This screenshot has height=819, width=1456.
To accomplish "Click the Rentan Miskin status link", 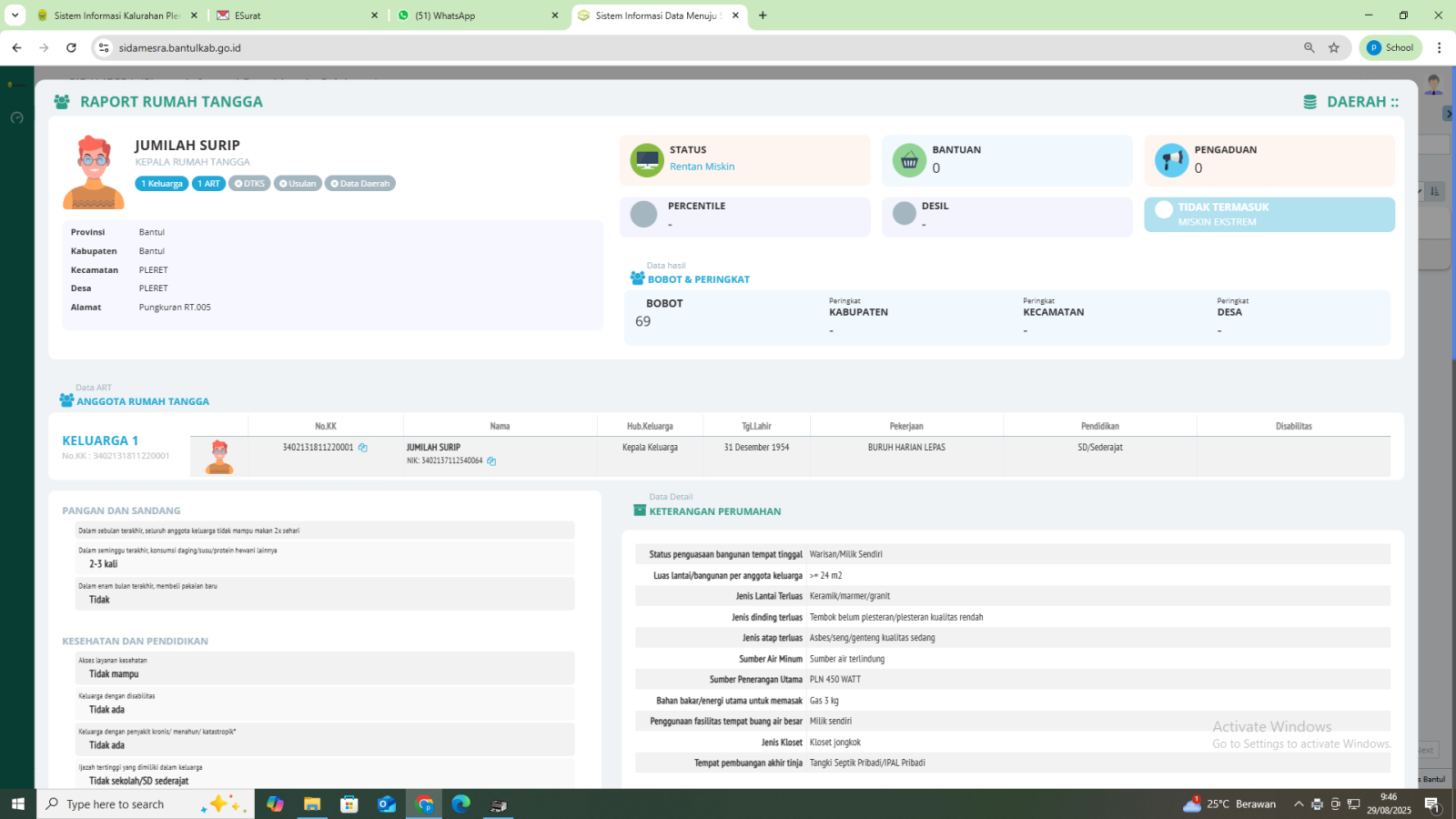I will tap(702, 167).
